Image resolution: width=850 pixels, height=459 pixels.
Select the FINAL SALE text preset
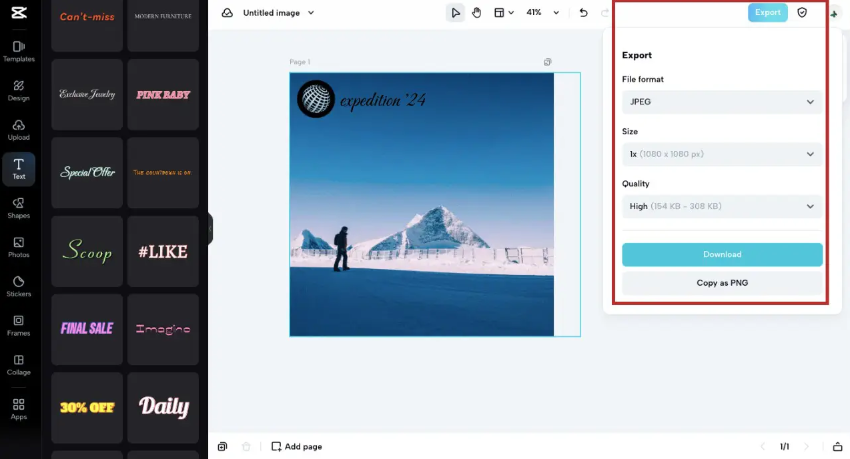click(x=87, y=329)
